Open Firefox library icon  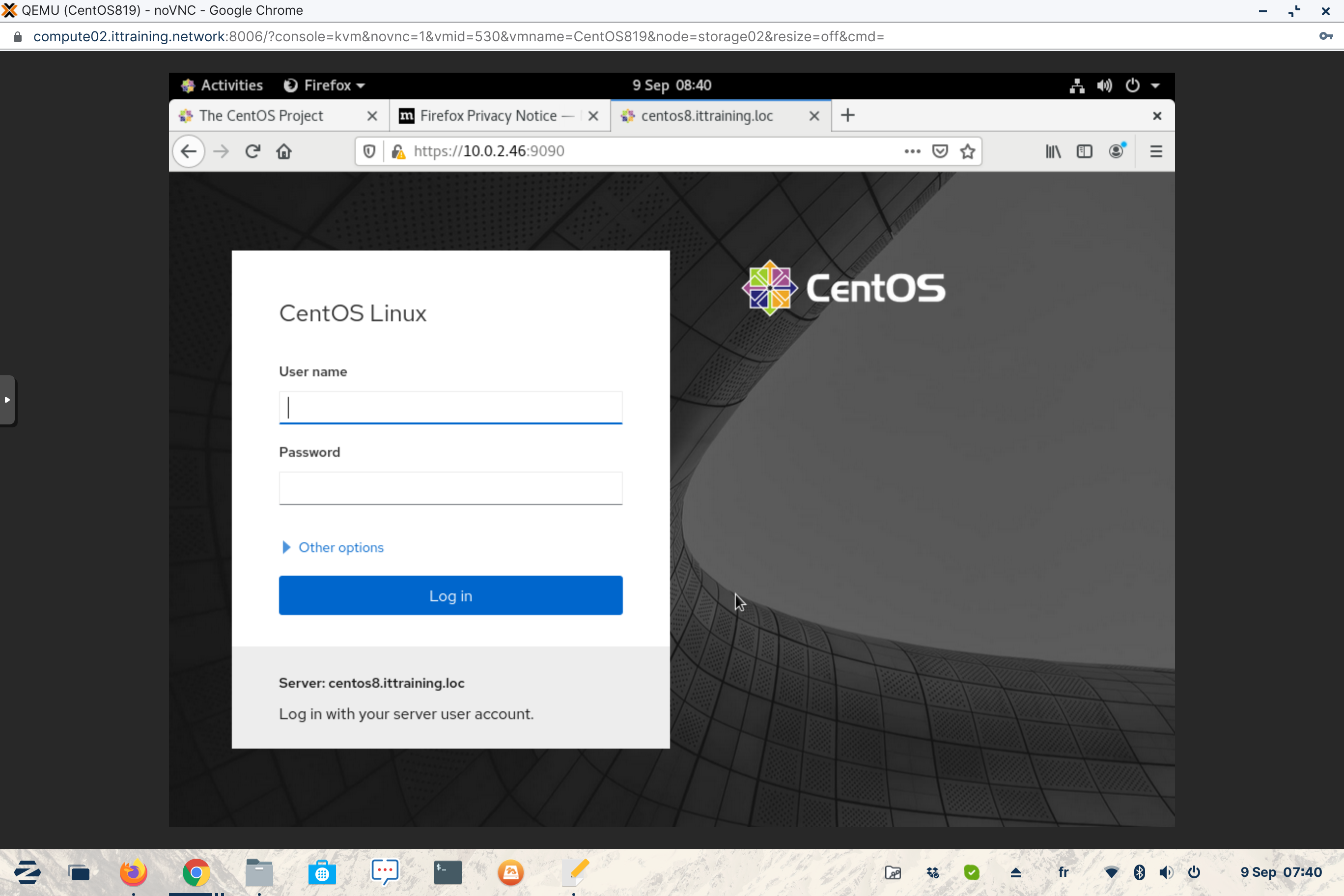pos(1053,151)
